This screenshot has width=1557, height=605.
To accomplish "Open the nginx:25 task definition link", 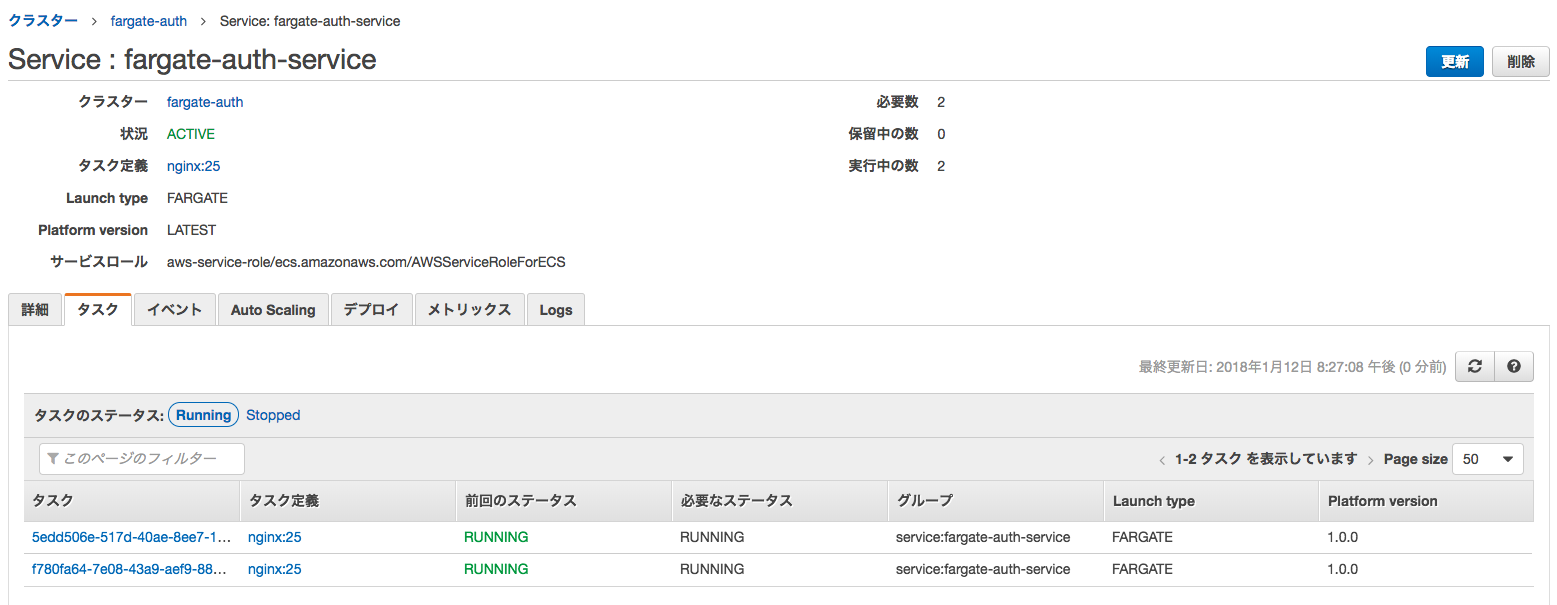I will (x=193, y=165).
